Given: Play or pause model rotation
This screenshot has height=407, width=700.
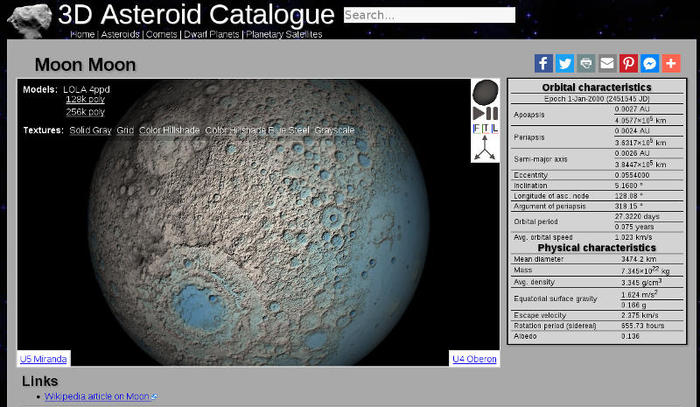Looking at the screenshot, I should pyautogui.click(x=485, y=114).
